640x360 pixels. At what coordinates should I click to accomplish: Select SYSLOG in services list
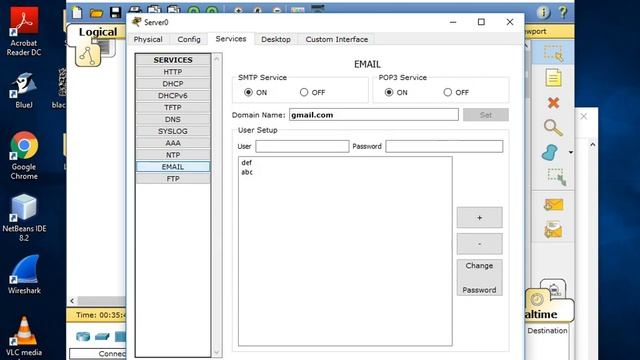click(173, 131)
